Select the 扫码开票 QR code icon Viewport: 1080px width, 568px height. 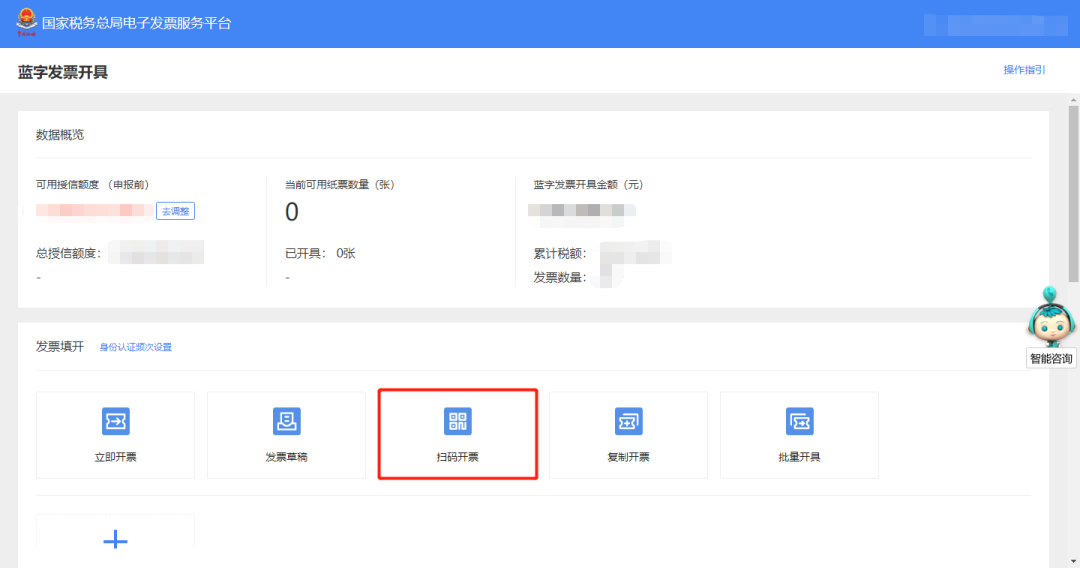[458, 421]
